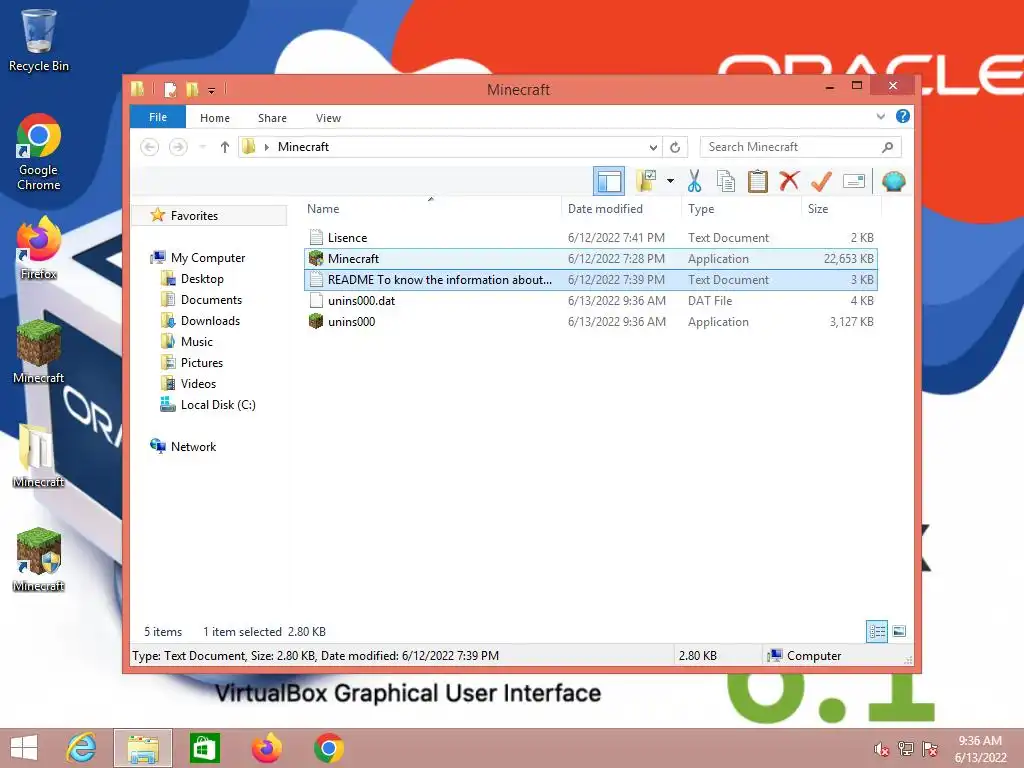Viewport: 1024px width, 768px height.
Task: Open the blue Help question mark
Action: tap(903, 116)
